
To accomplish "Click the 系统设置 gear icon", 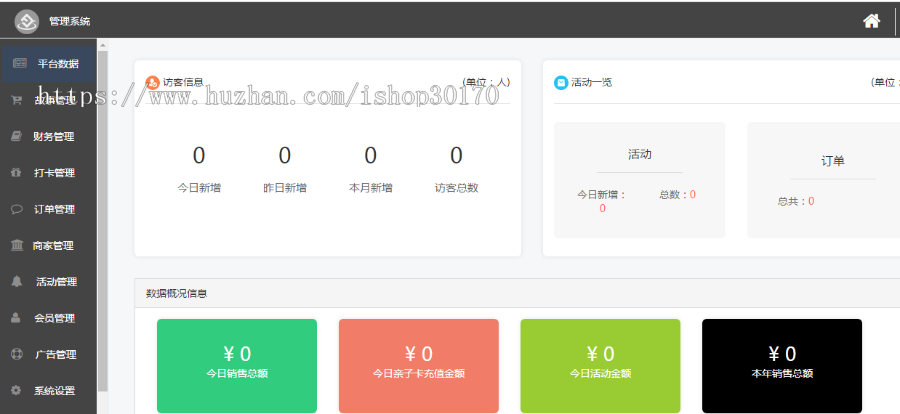I will [x=16, y=390].
